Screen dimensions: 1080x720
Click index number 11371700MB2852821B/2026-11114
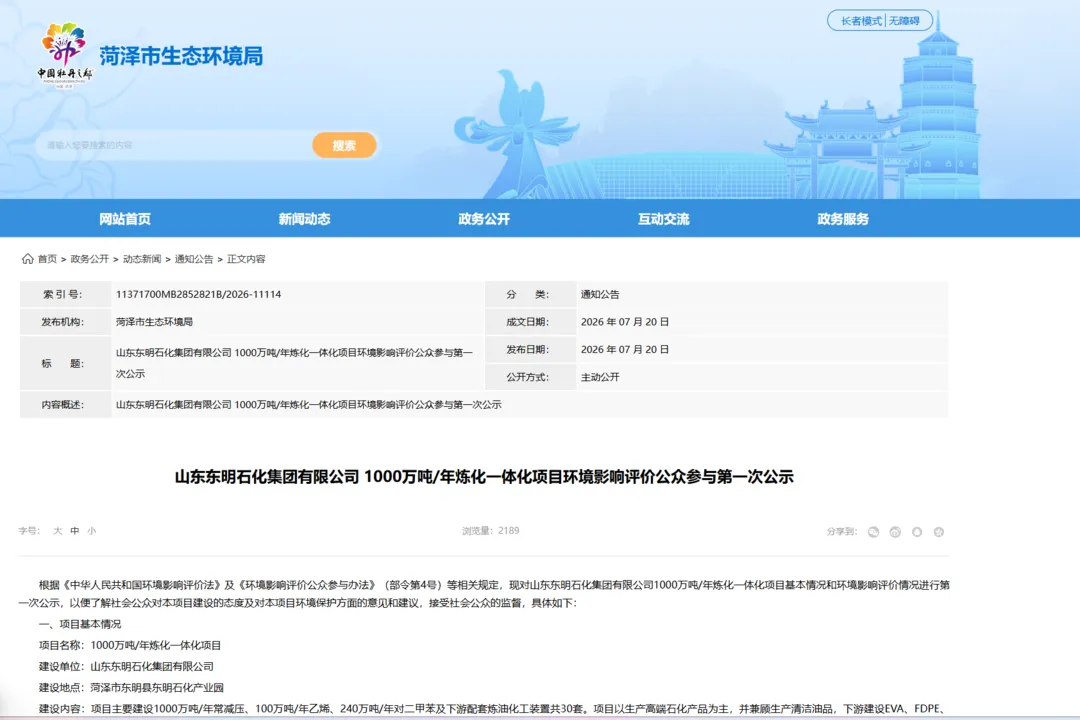click(x=198, y=294)
